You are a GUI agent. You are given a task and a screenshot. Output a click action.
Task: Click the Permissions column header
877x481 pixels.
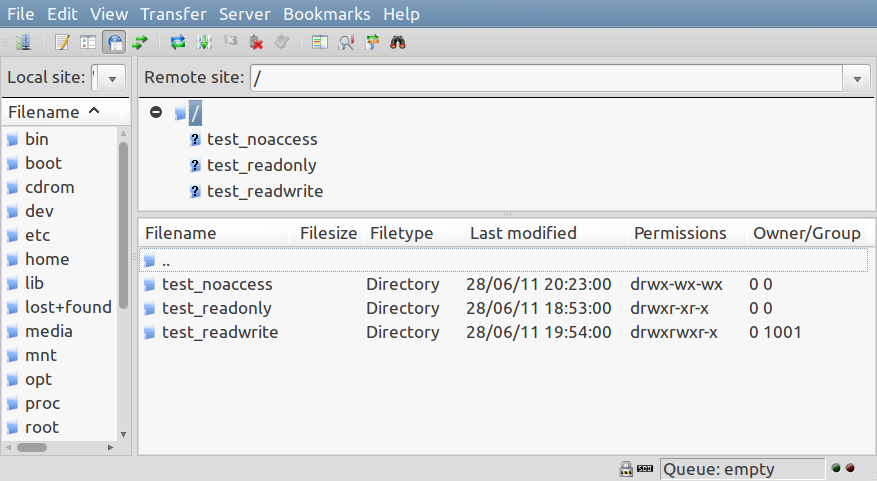pos(680,233)
